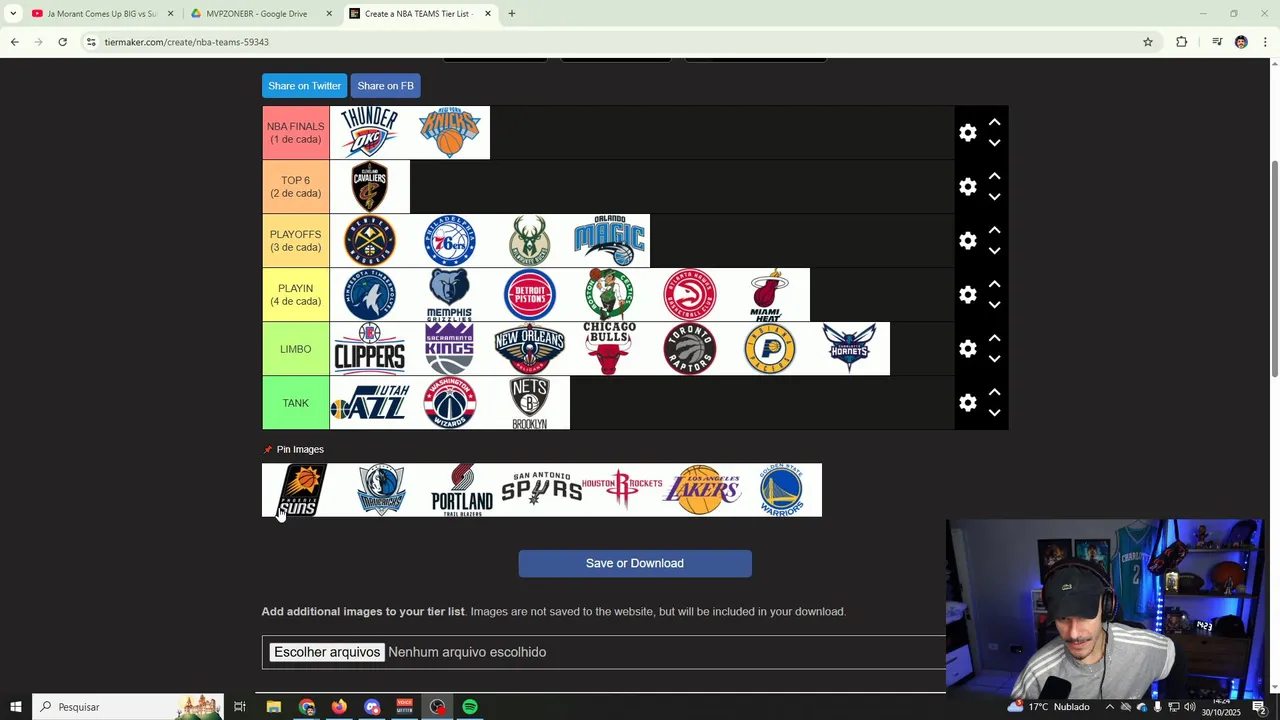Click the NBA FINALS tier label
The image size is (1280, 720).
(296, 133)
